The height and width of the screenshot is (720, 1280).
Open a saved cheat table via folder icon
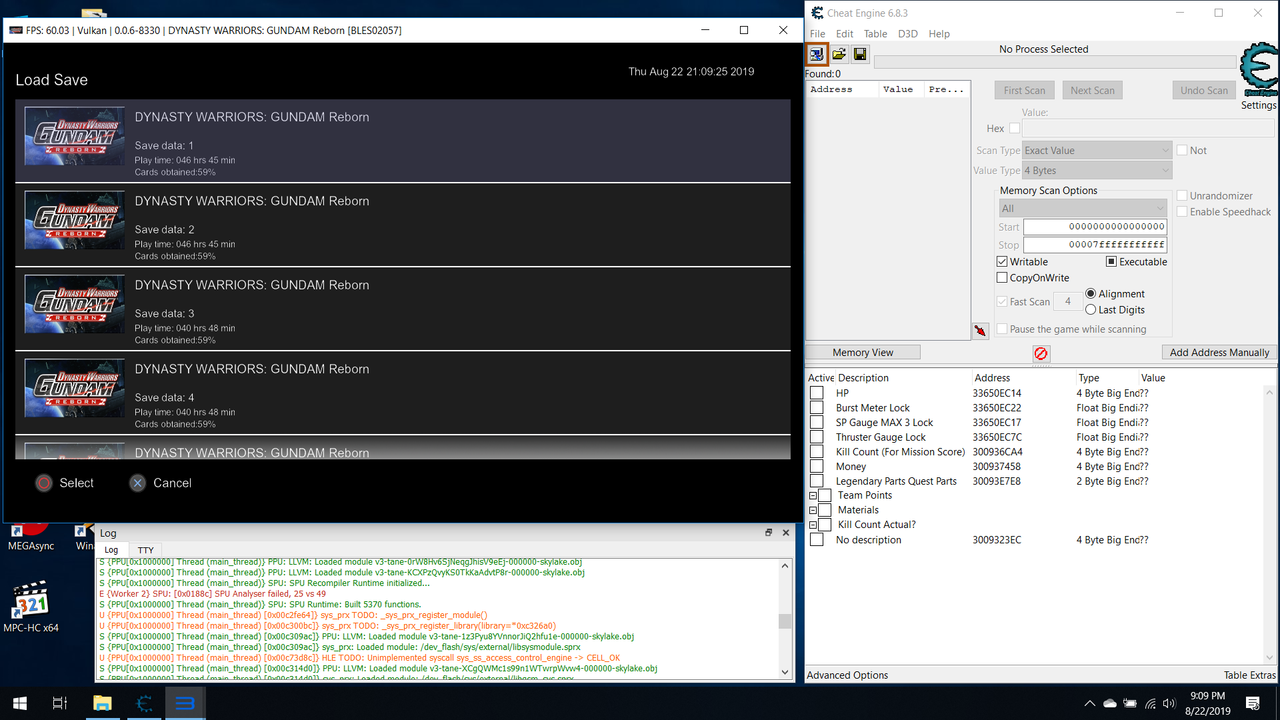point(839,54)
